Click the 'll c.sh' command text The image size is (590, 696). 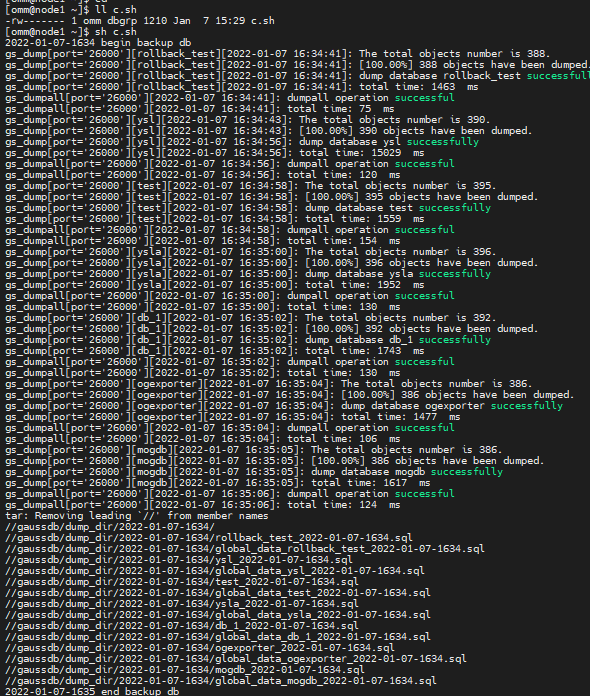[115, 10]
